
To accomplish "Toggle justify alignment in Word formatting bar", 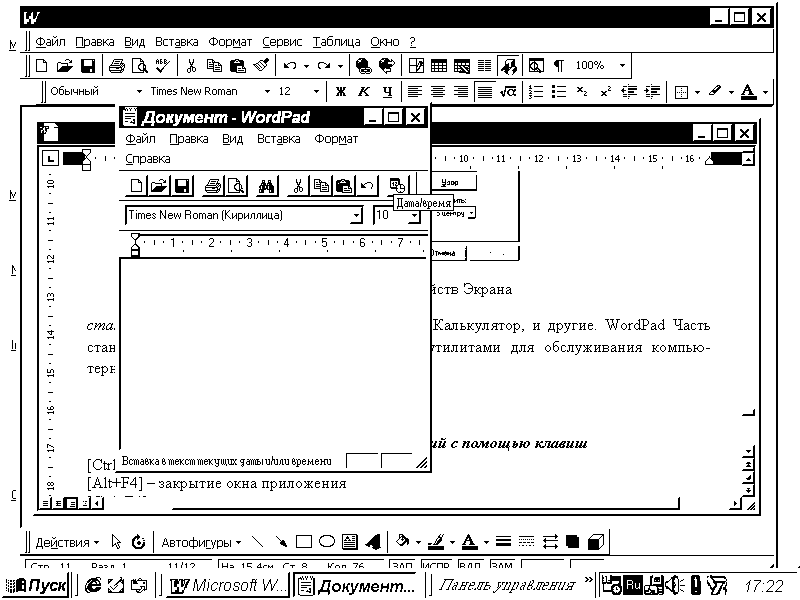I will tap(484, 91).
